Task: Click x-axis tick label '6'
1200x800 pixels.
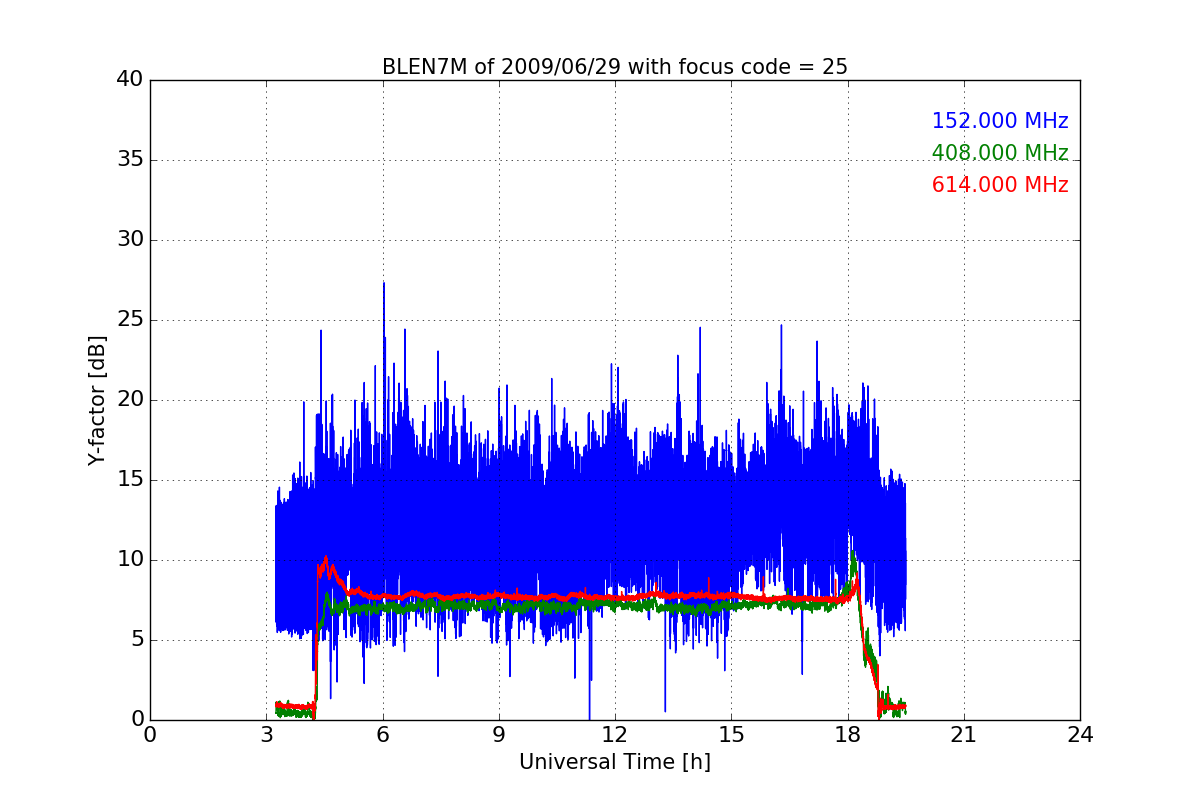Action: 383,735
